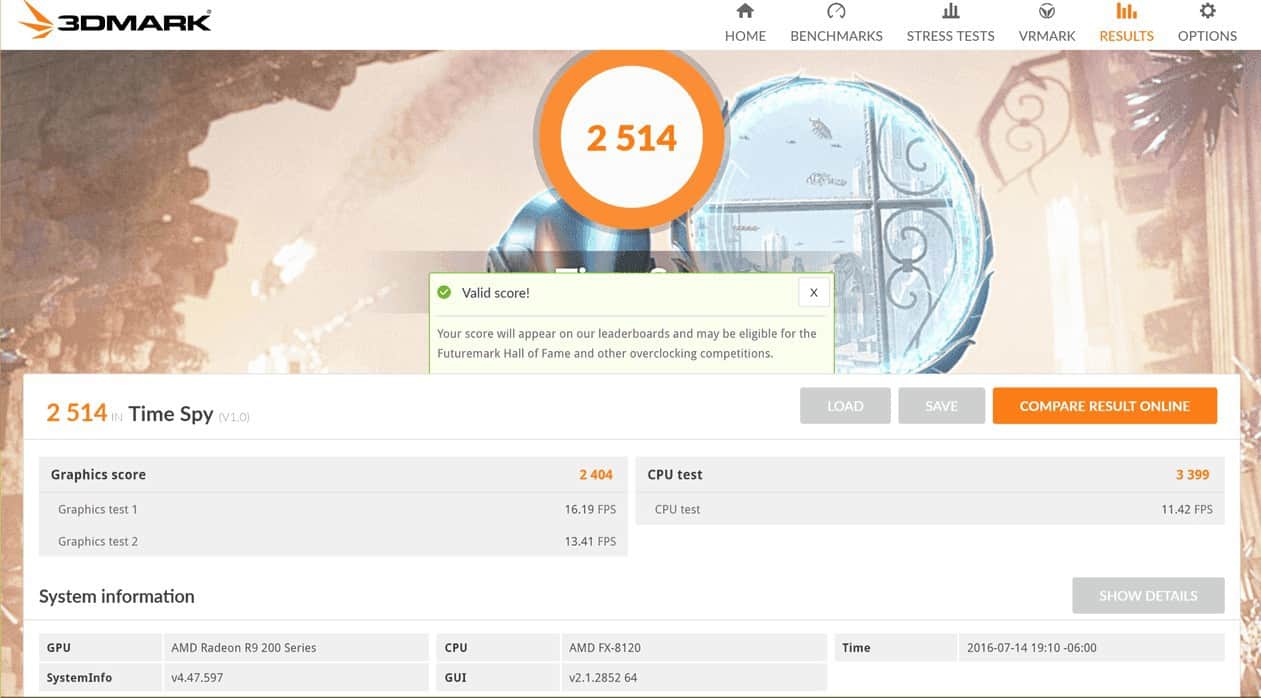
Task: Click the LOAD button
Action: tap(845, 406)
